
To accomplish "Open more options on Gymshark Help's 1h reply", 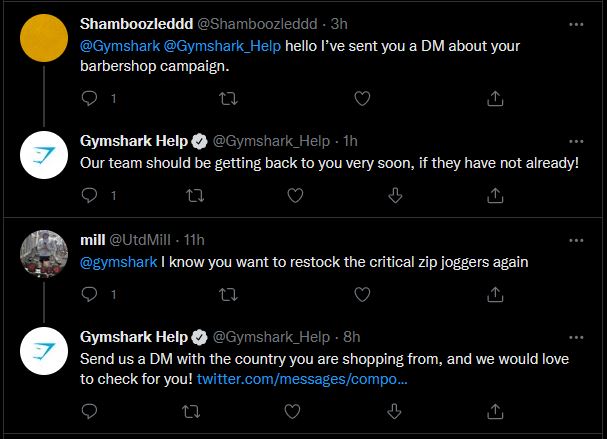I will pyautogui.click(x=576, y=141).
